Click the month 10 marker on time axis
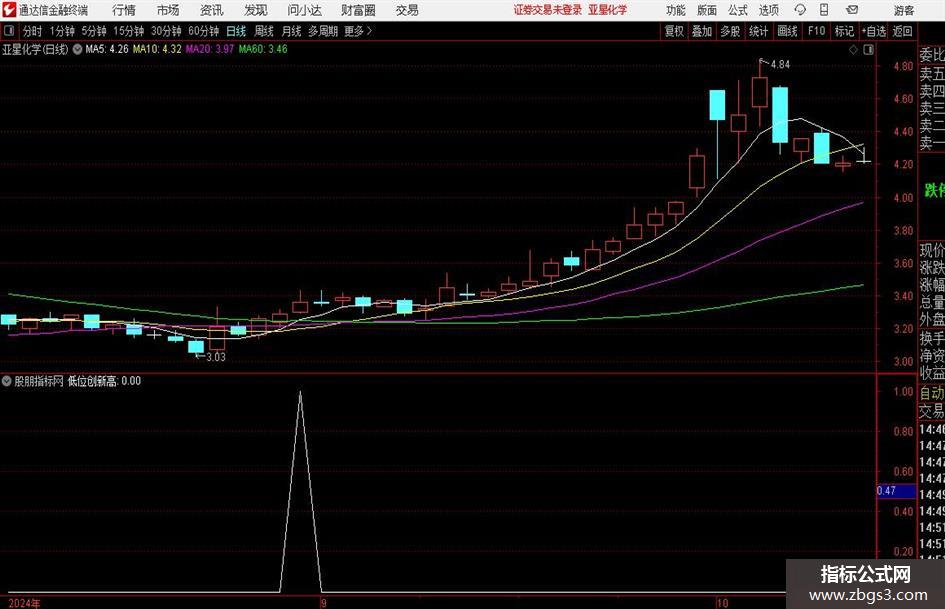This screenshot has width=945, height=609. point(722,603)
